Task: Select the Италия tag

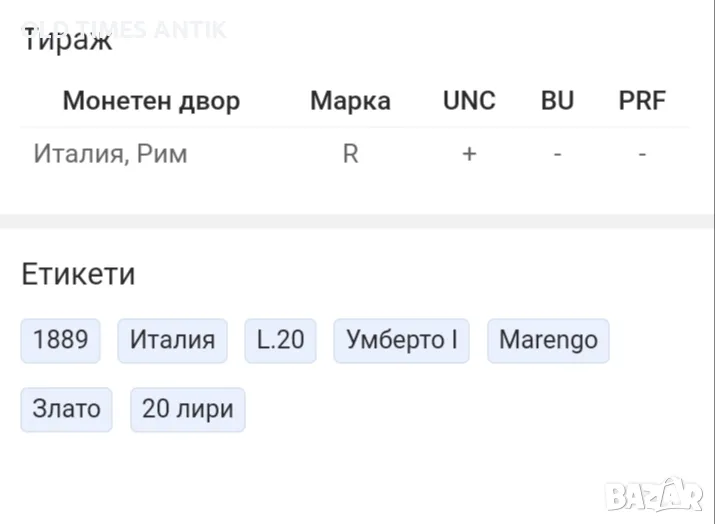Action: [x=172, y=340]
